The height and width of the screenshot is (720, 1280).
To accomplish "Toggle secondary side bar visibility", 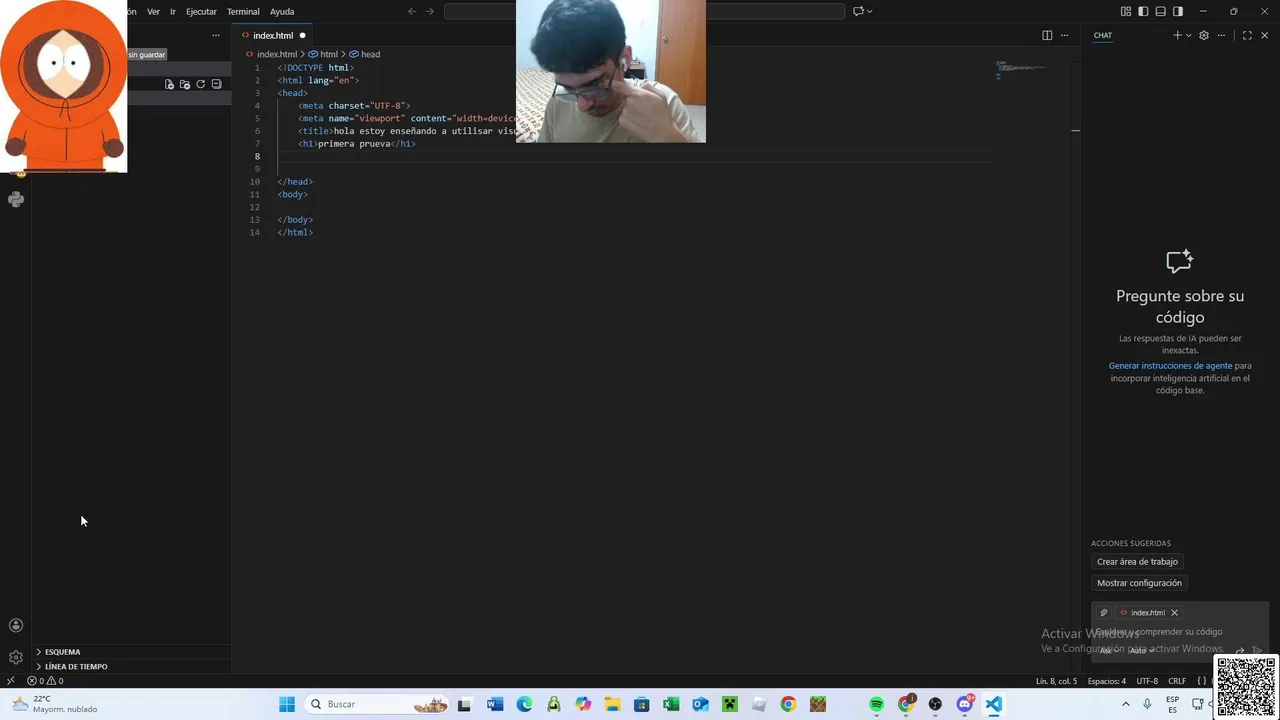I will click(1178, 11).
